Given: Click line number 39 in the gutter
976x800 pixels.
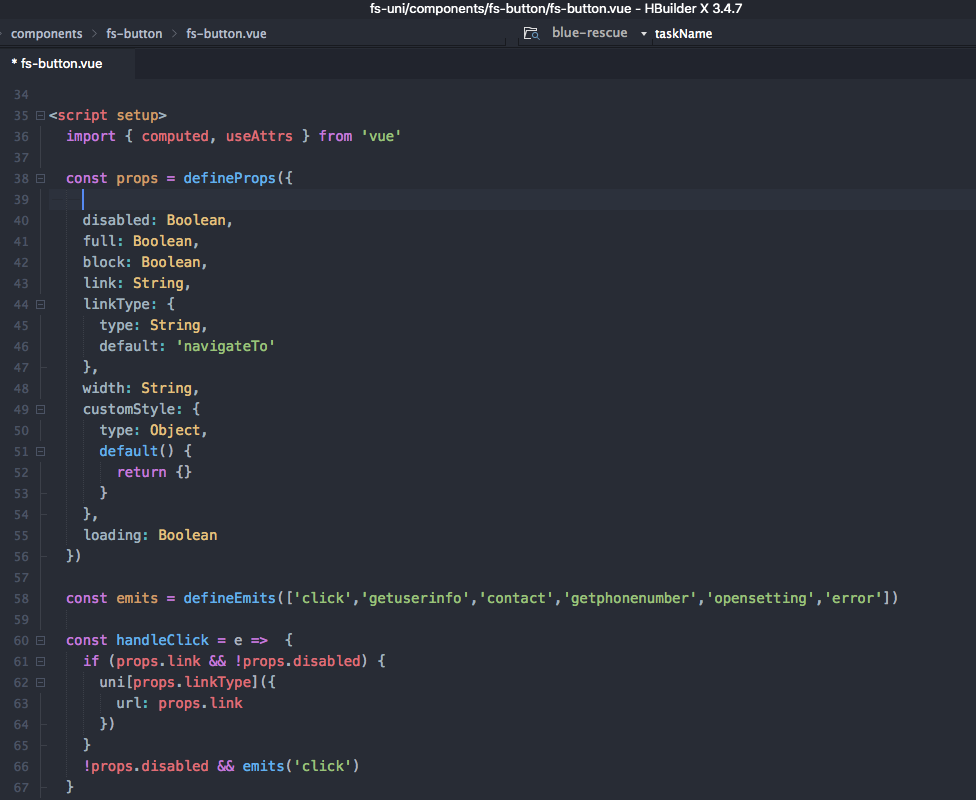Looking at the screenshot, I should [21, 199].
